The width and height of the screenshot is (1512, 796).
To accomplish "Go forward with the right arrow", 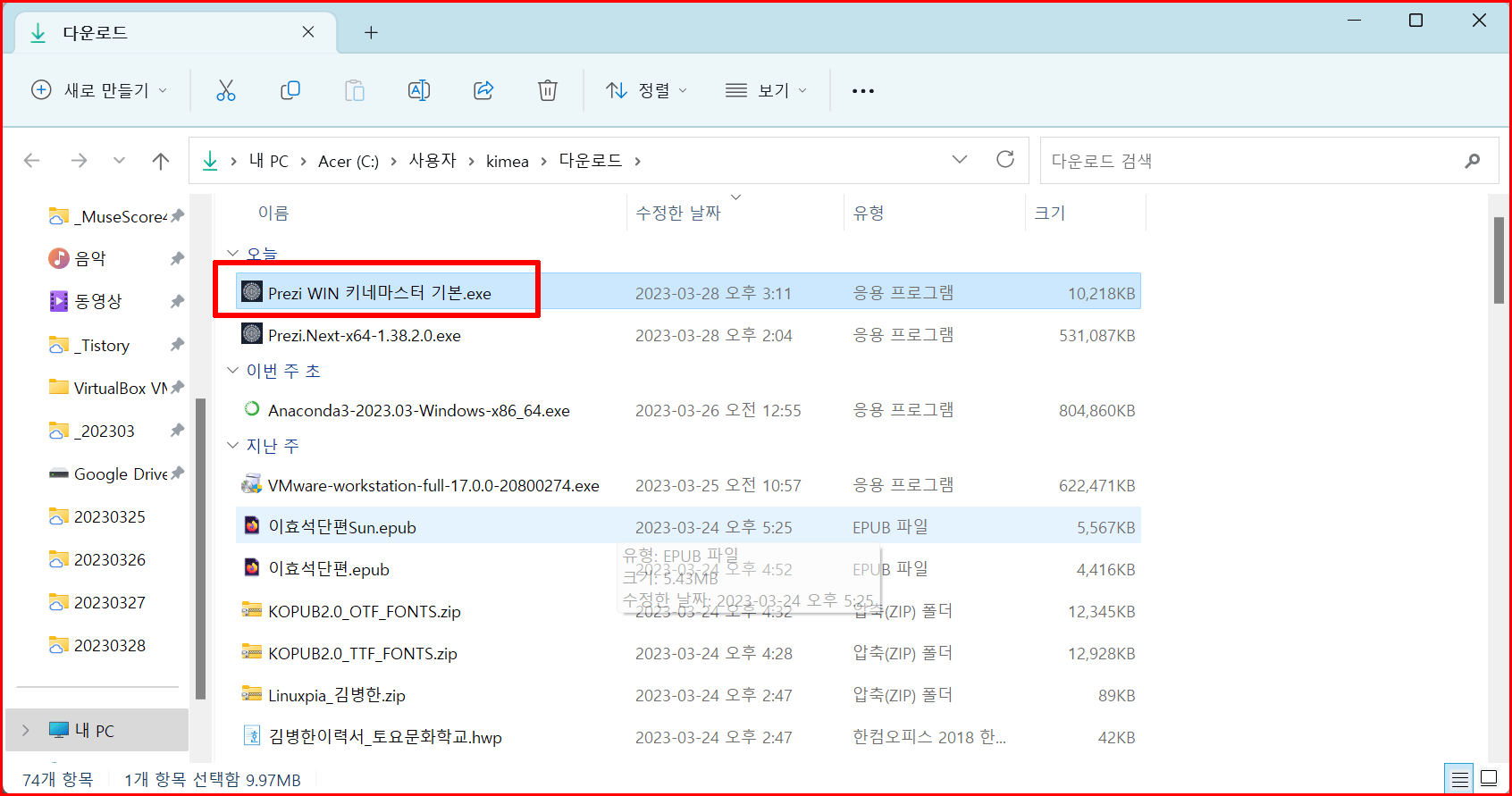I will pyautogui.click(x=80, y=161).
